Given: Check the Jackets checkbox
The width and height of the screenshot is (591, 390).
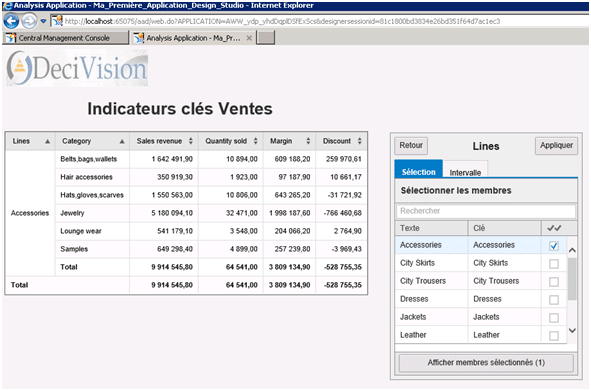Looking at the screenshot, I should click(554, 318).
